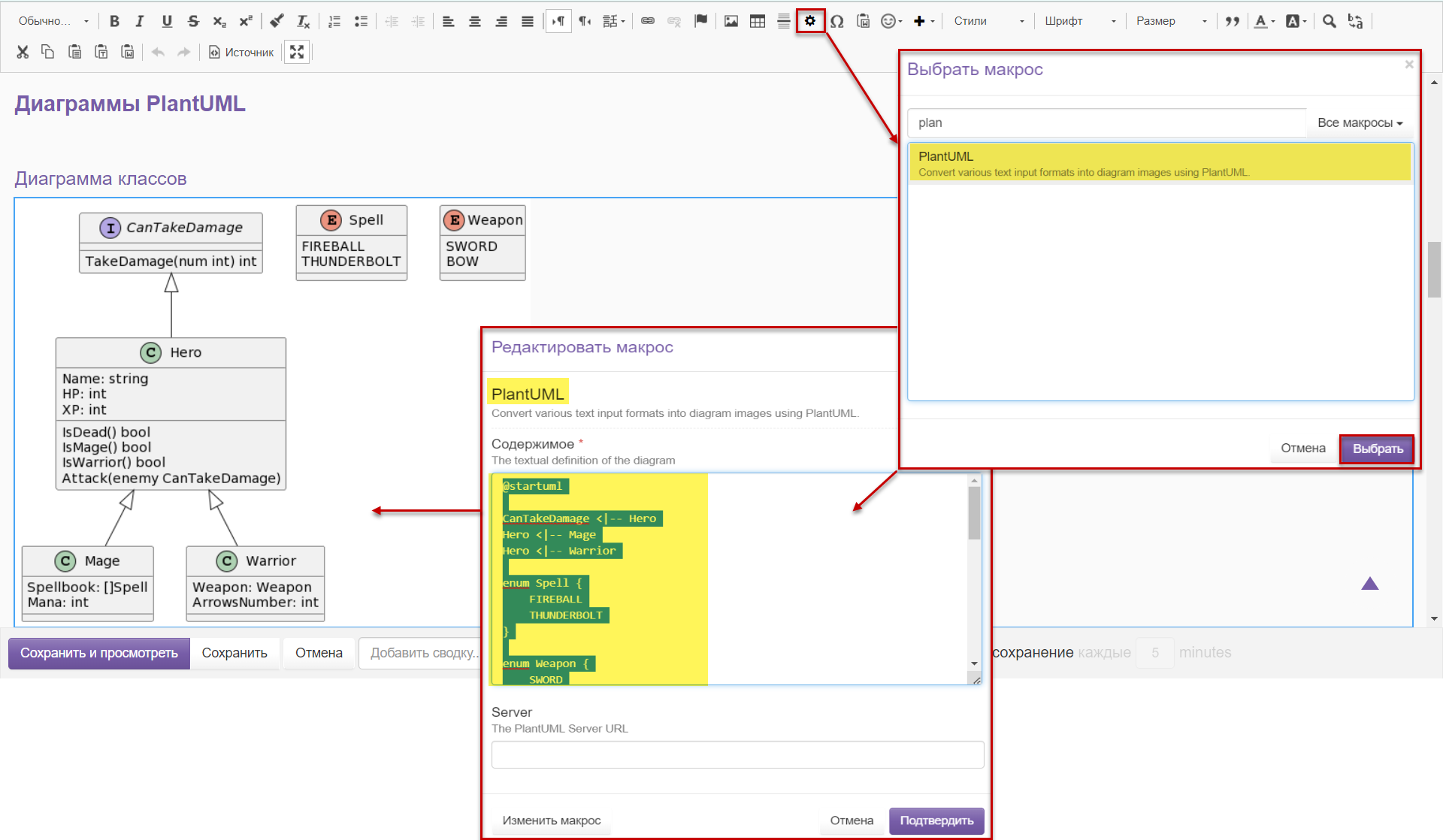Open the plus insert dropdown
The image size is (1443, 840).
tap(924, 21)
